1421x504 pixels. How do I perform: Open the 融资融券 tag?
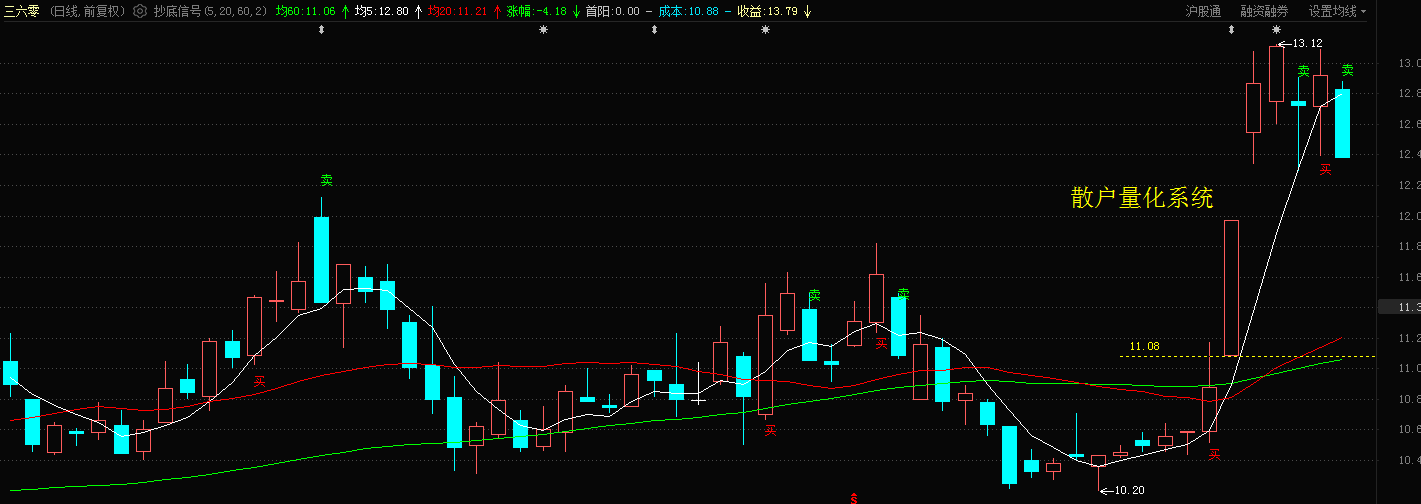point(1264,12)
